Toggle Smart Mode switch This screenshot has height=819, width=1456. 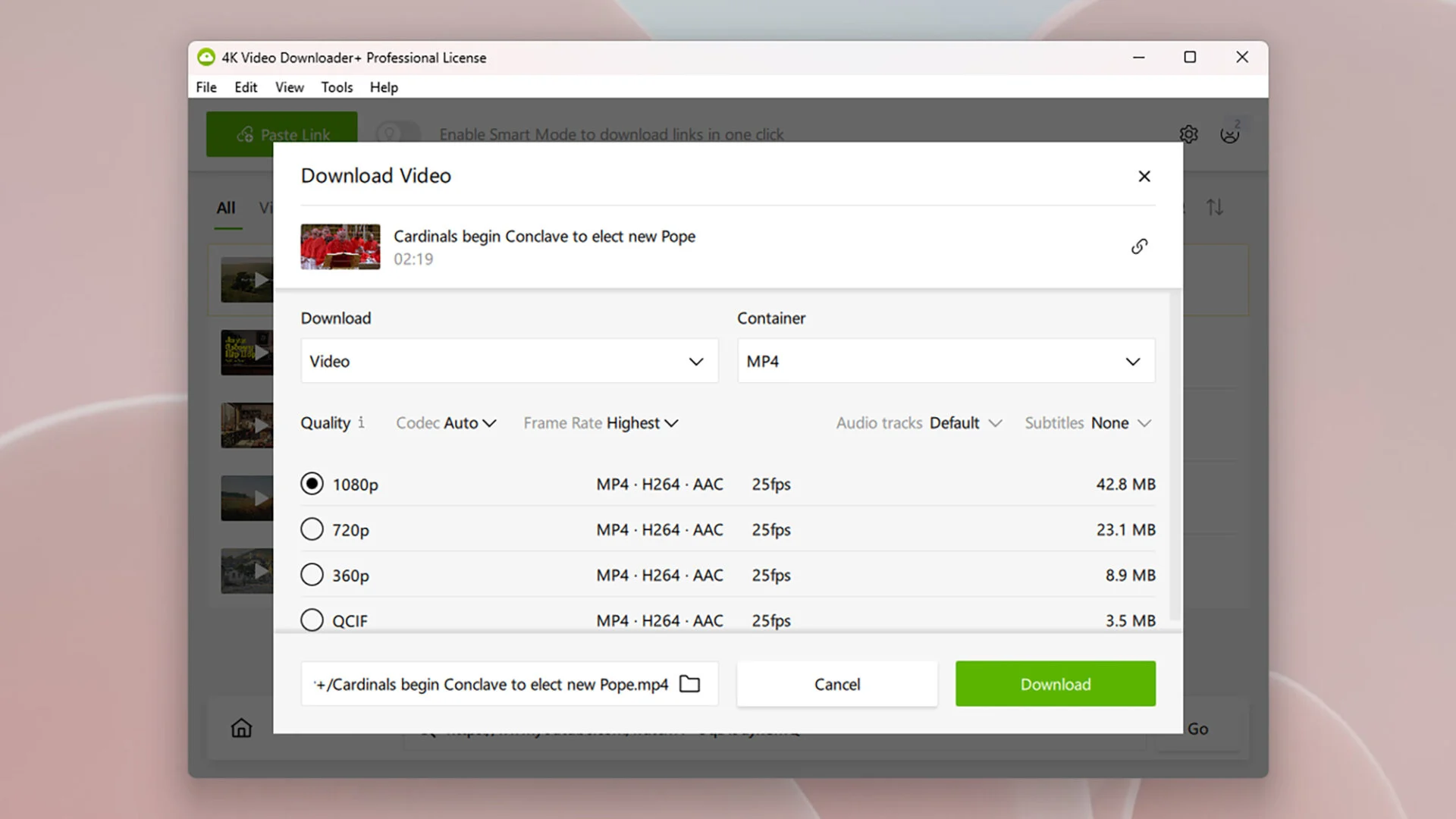tap(398, 134)
